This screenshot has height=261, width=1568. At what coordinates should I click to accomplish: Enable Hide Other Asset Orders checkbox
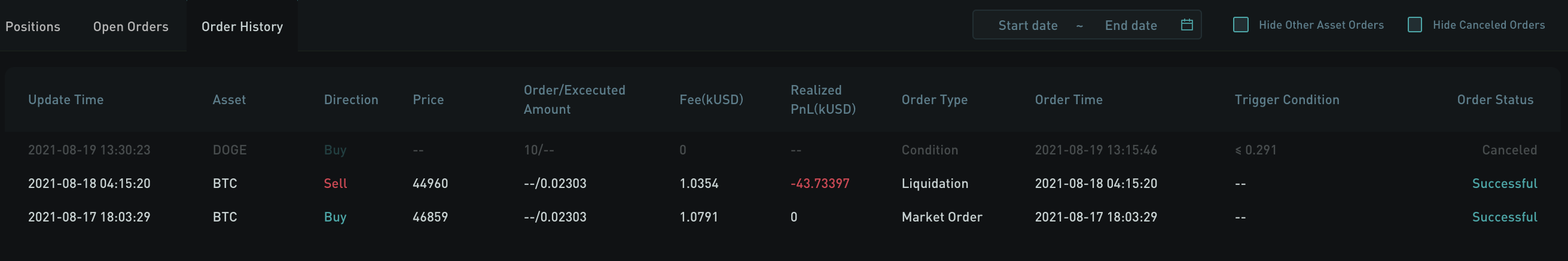point(1240,25)
